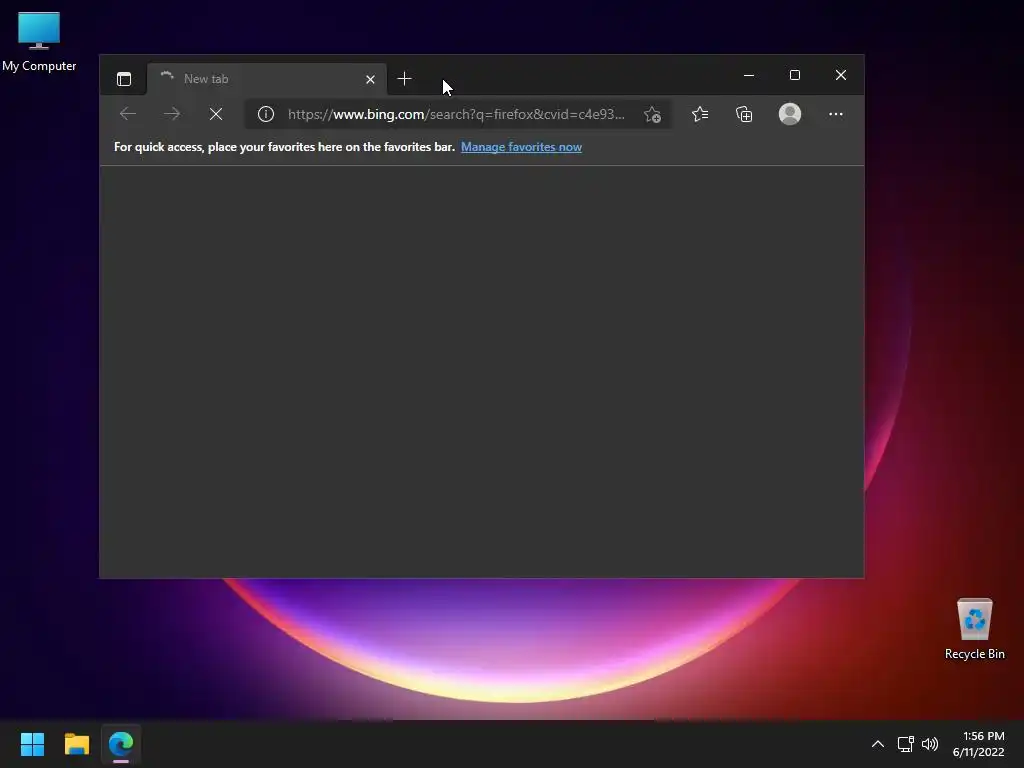Viewport: 1024px width, 768px height.
Task: Click the bing.com address bar URL
Action: pyautogui.click(x=456, y=114)
